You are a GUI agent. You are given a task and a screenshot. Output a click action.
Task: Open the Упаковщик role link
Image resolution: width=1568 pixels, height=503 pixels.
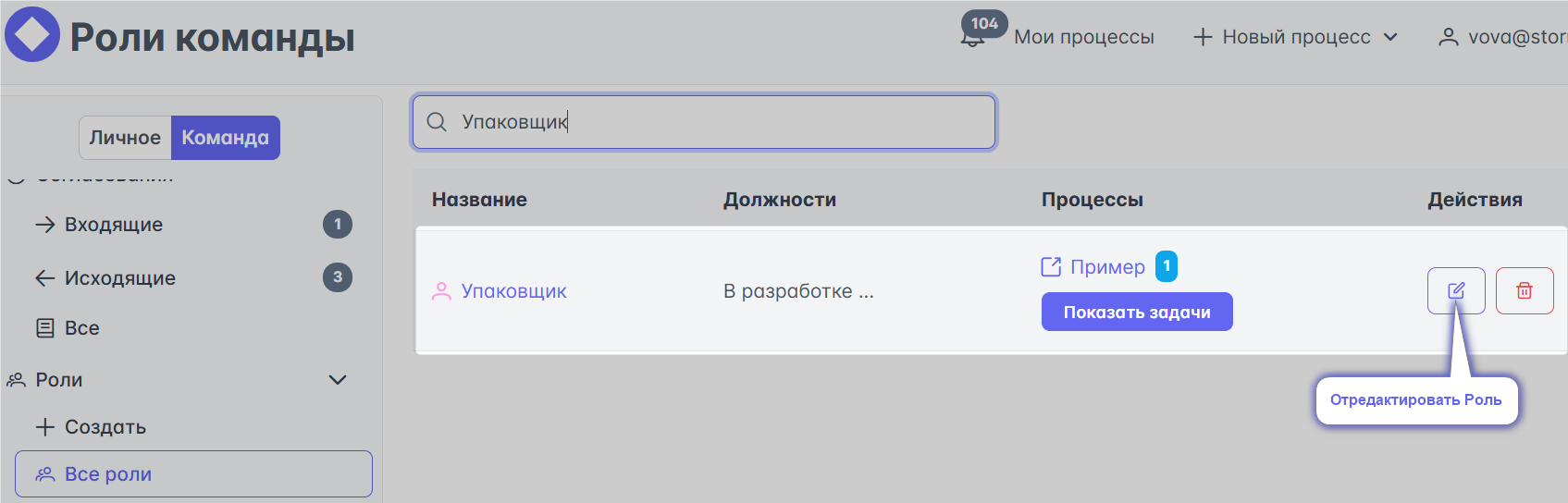coord(514,291)
